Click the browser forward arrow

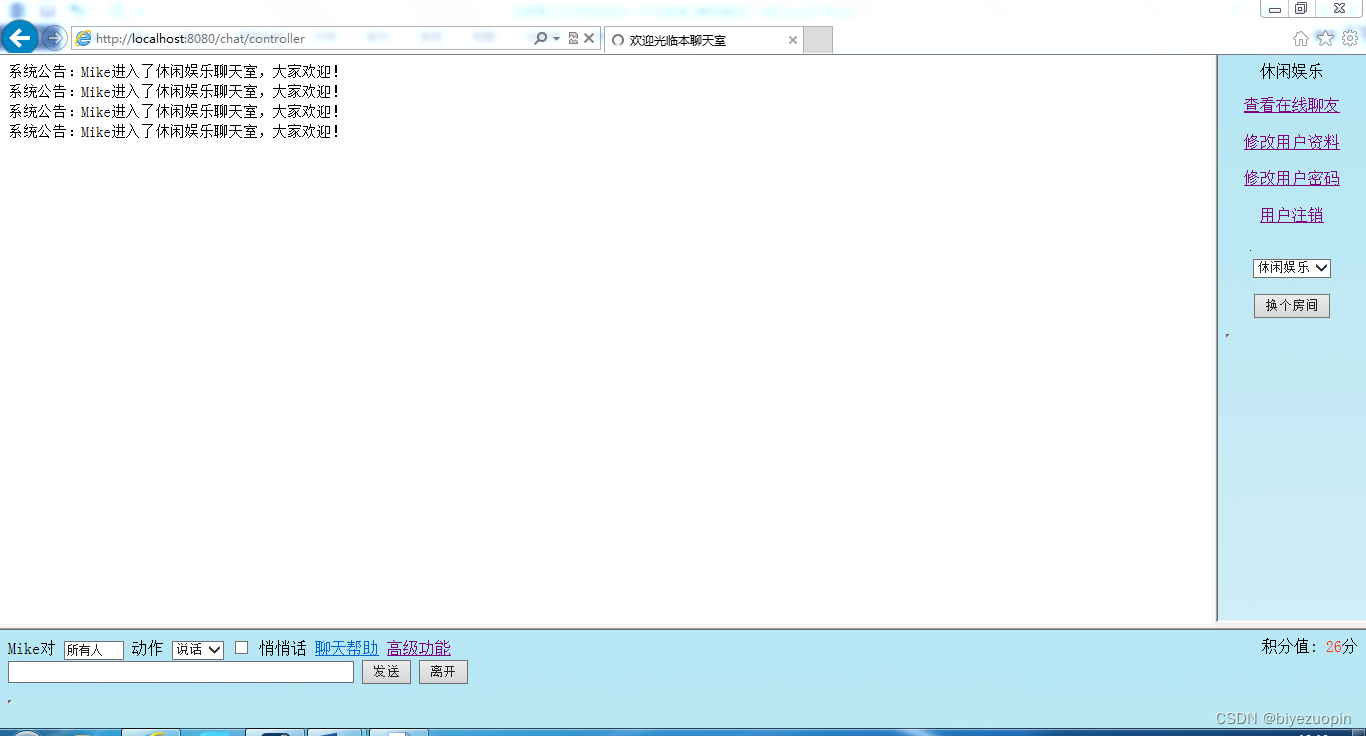click(54, 38)
